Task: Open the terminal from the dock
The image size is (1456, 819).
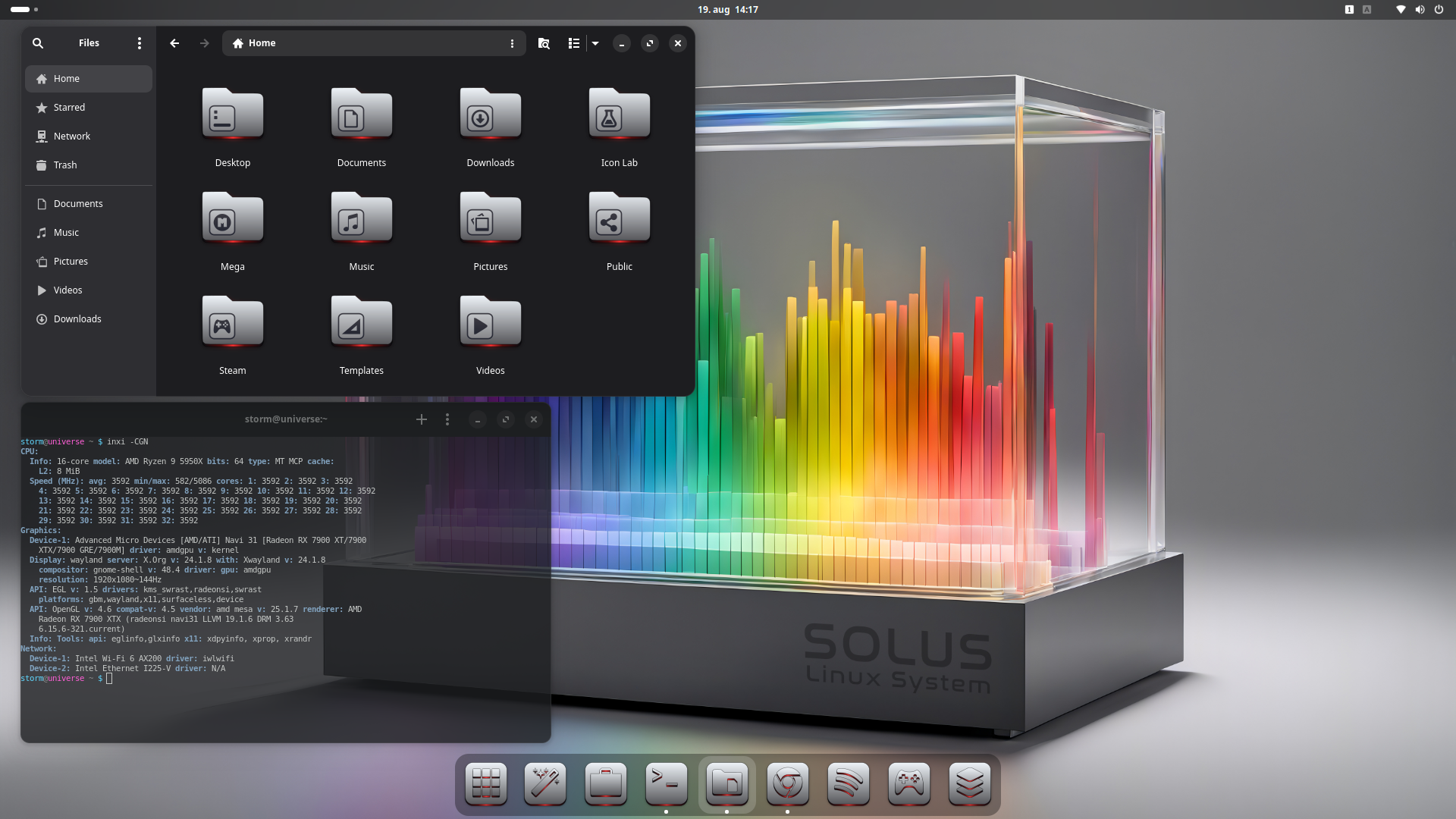Action: (x=667, y=784)
